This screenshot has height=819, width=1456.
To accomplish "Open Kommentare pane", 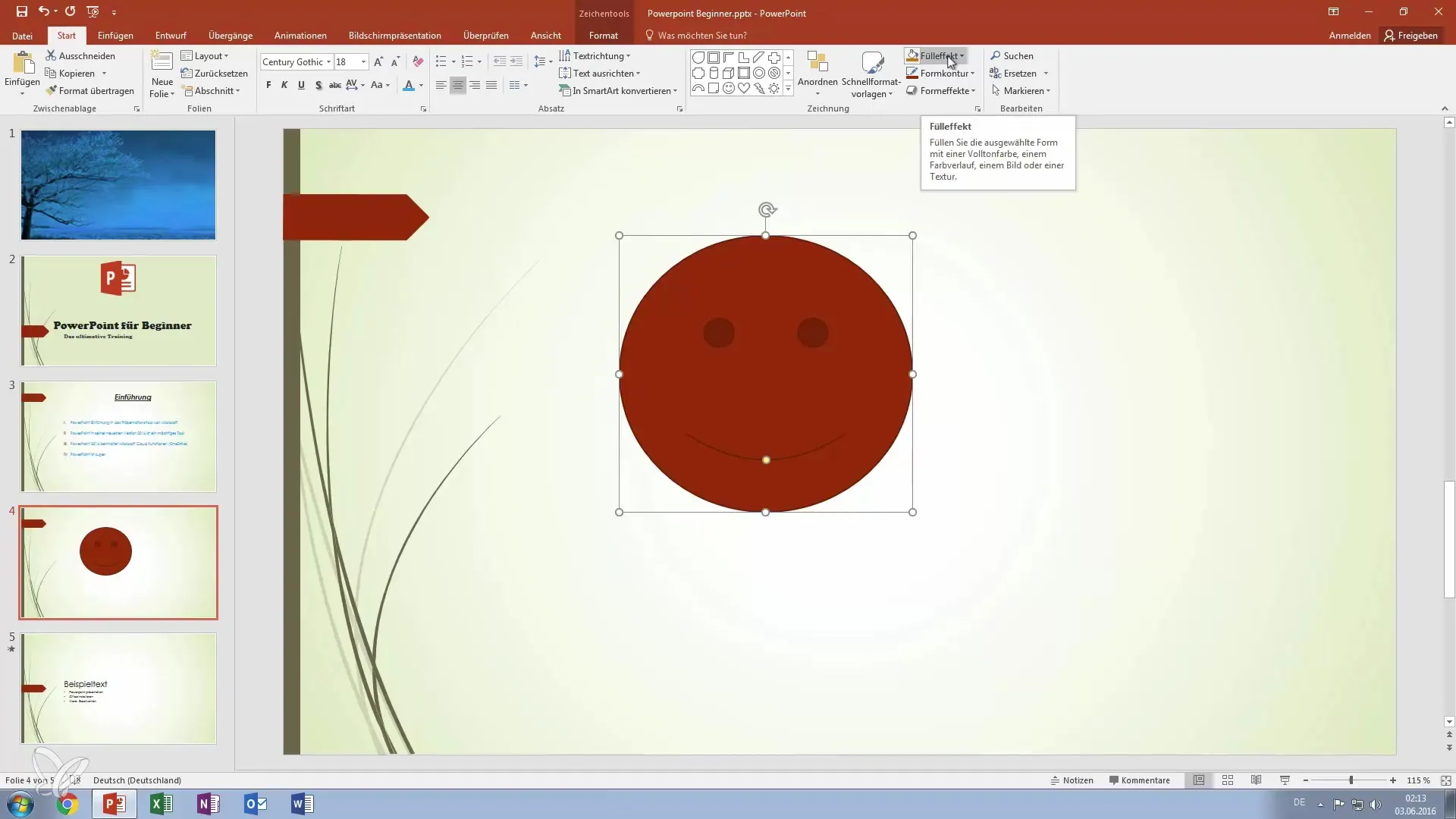I will point(1139,780).
